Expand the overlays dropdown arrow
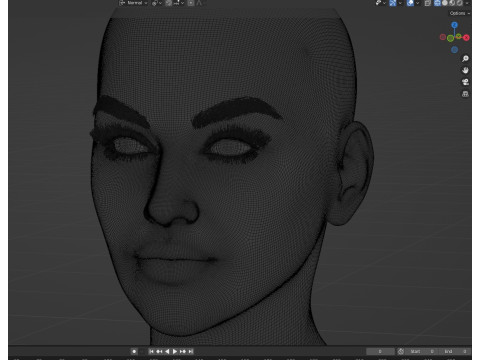480x360 pixels. coord(417,3)
